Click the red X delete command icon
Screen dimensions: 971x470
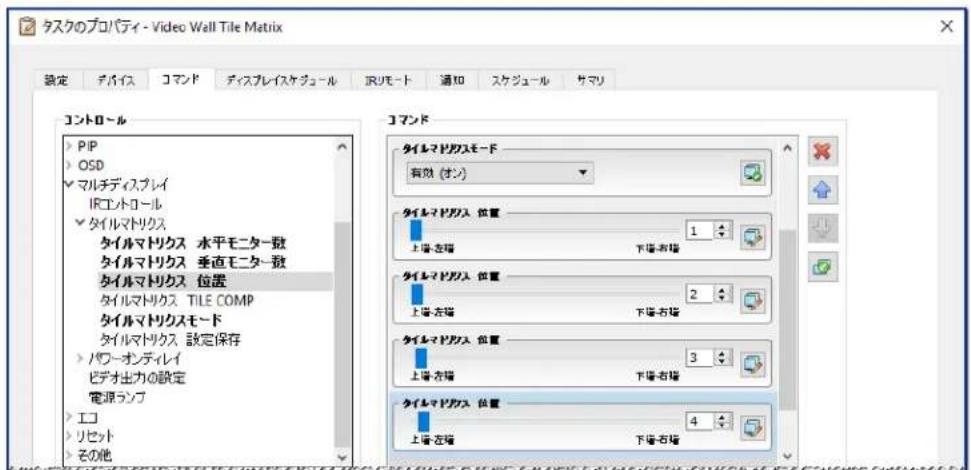[823, 152]
